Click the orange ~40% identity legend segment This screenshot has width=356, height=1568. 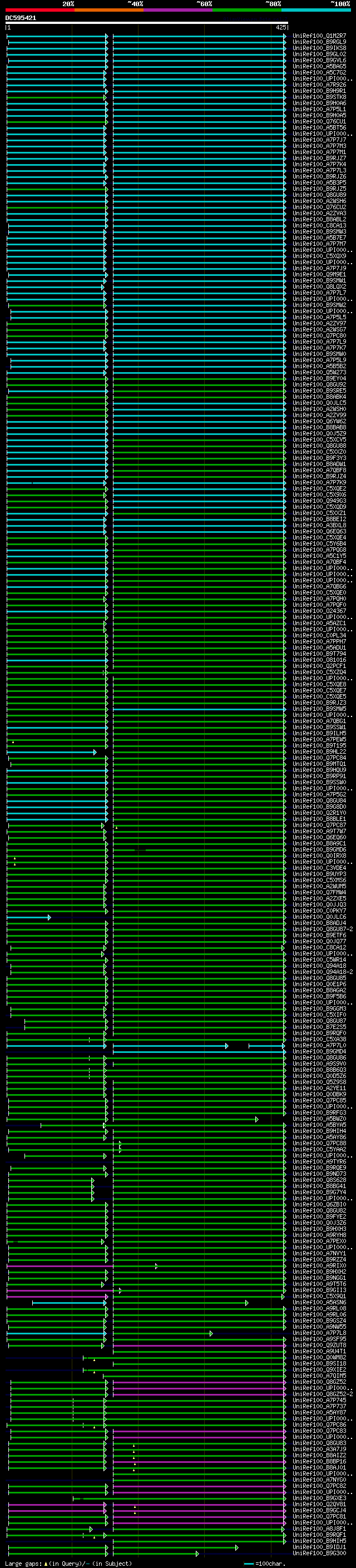[109, 11]
